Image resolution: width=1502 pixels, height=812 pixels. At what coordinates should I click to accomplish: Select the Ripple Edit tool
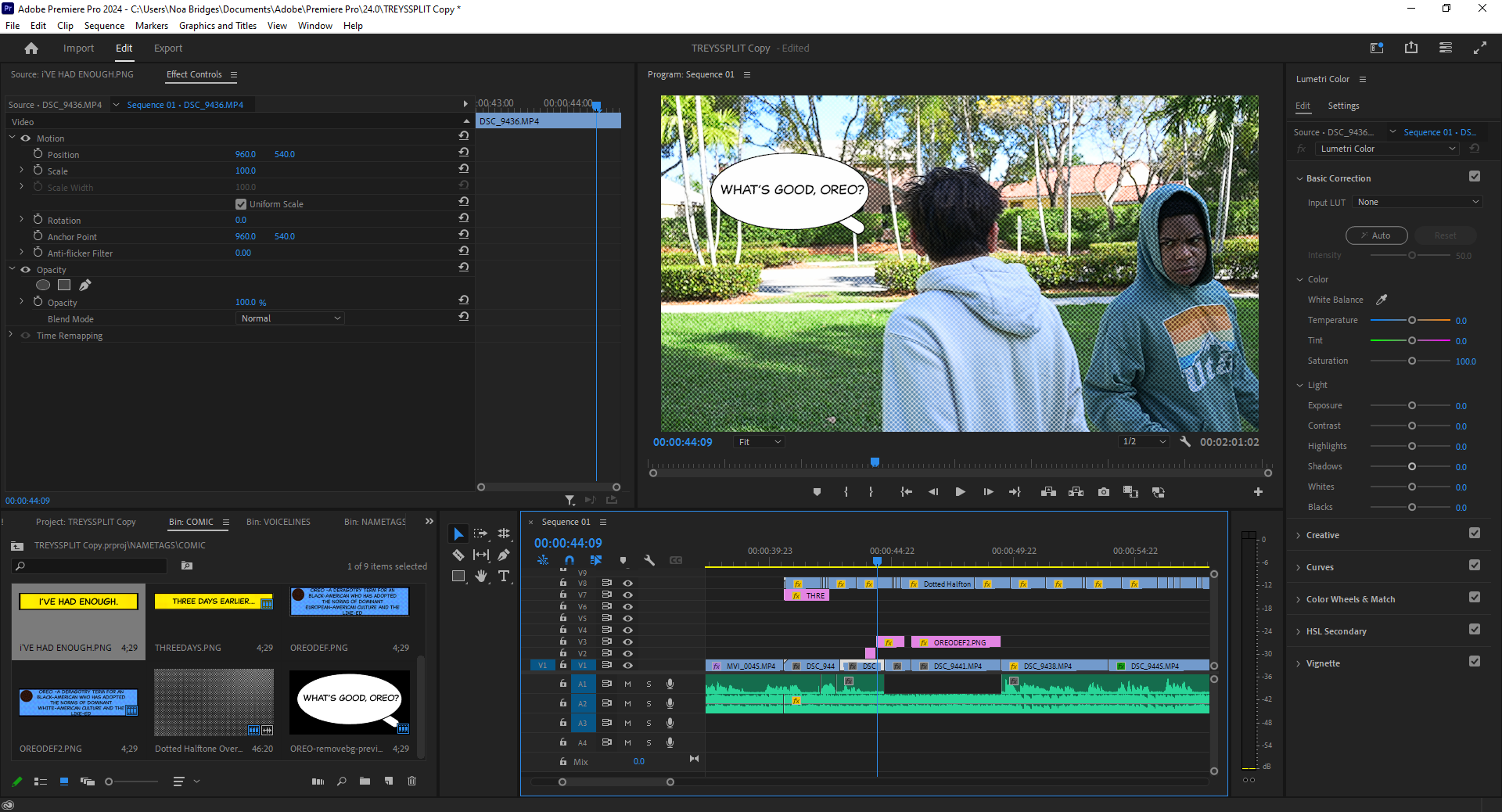[x=504, y=534]
